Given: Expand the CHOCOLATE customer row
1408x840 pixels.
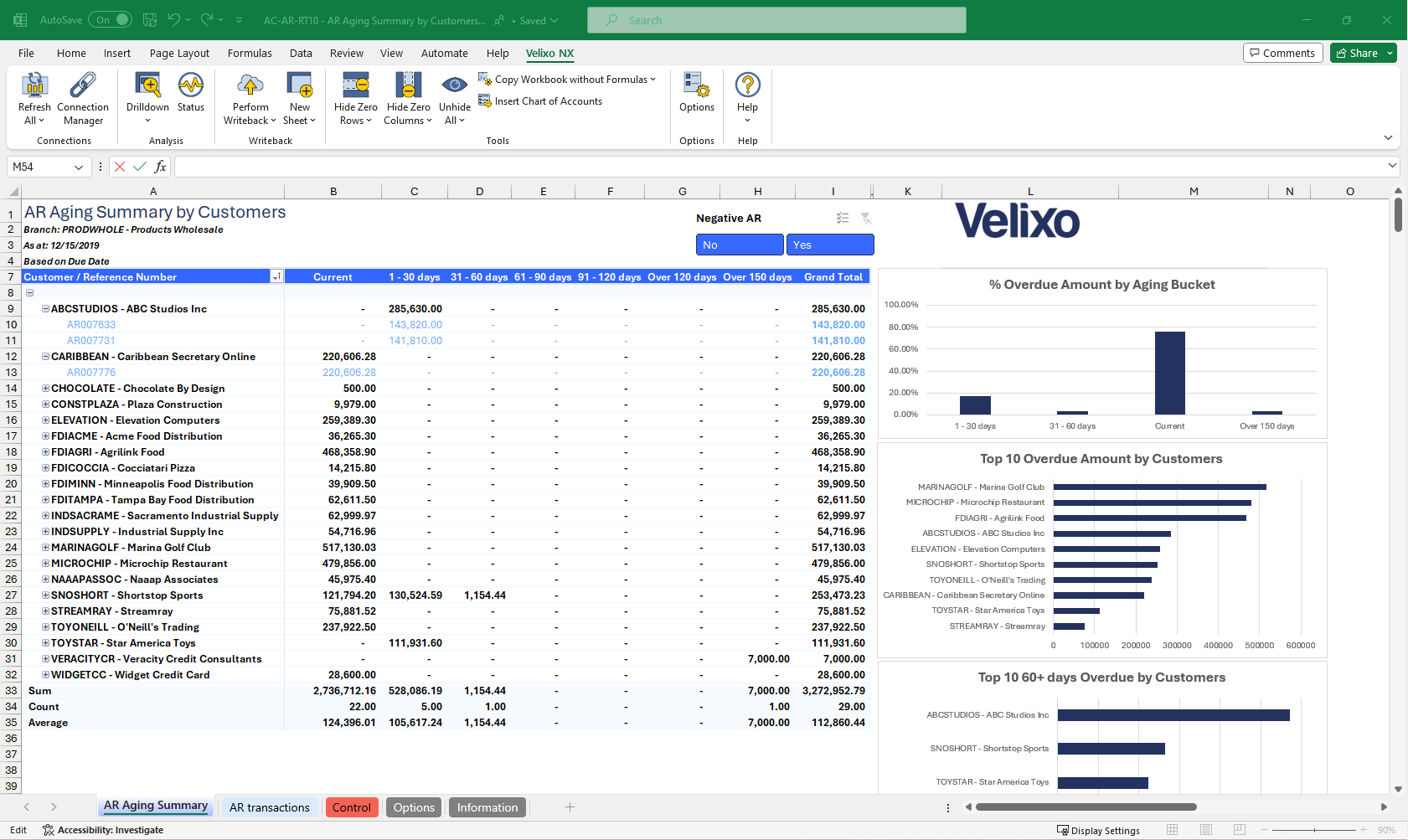Looking at the screenshot, I should click(x=46, y=389).
